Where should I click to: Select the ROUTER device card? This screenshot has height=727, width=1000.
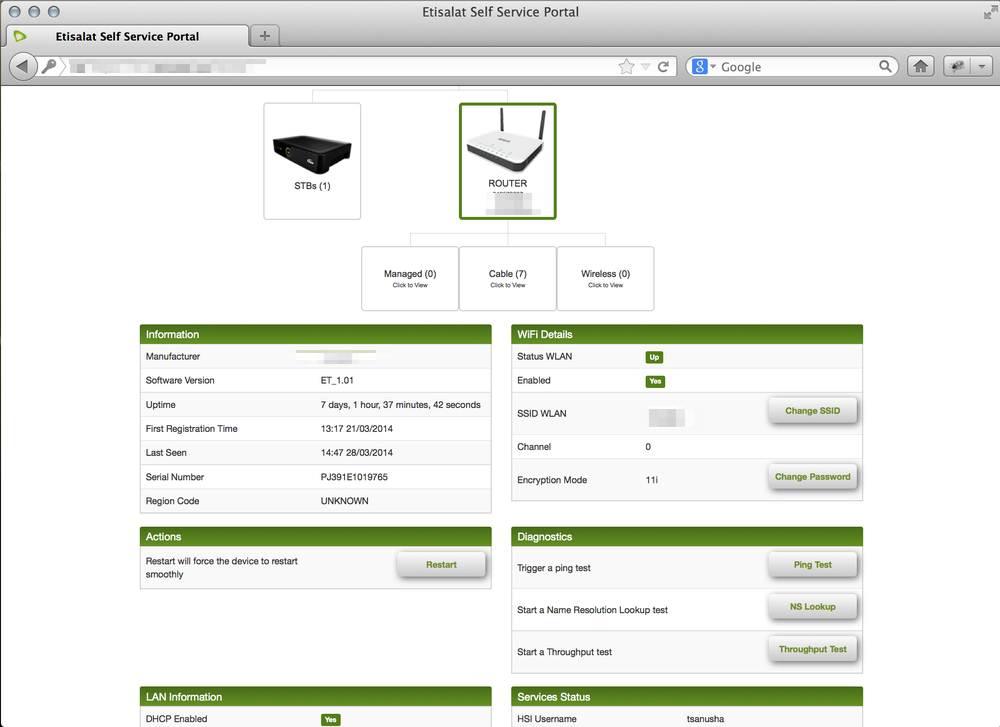click(x=508, y=161)
